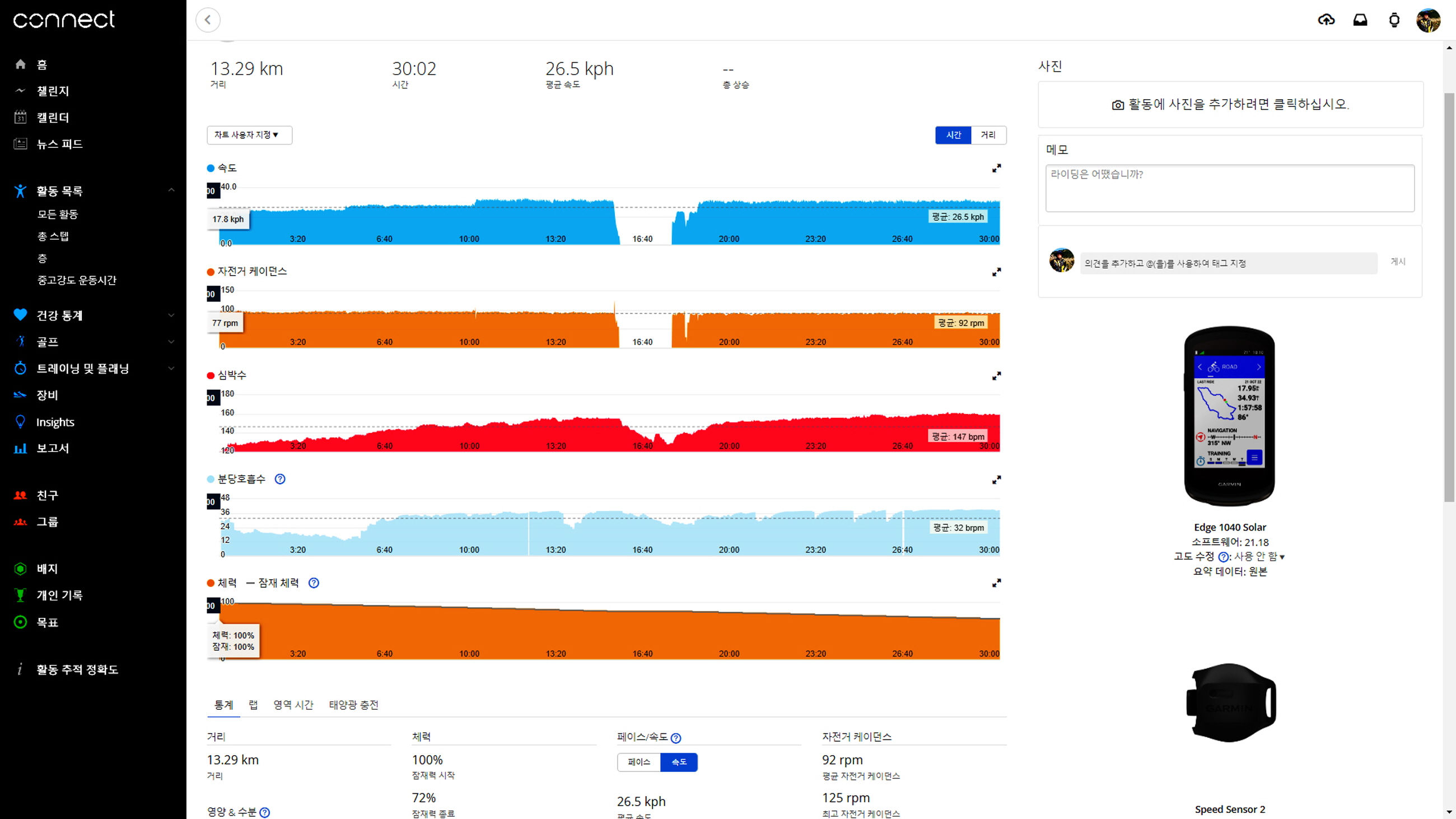Click the 모든 활동 sidebar link
This screenshot has width=1456, height=819.
tap(58, 214)
